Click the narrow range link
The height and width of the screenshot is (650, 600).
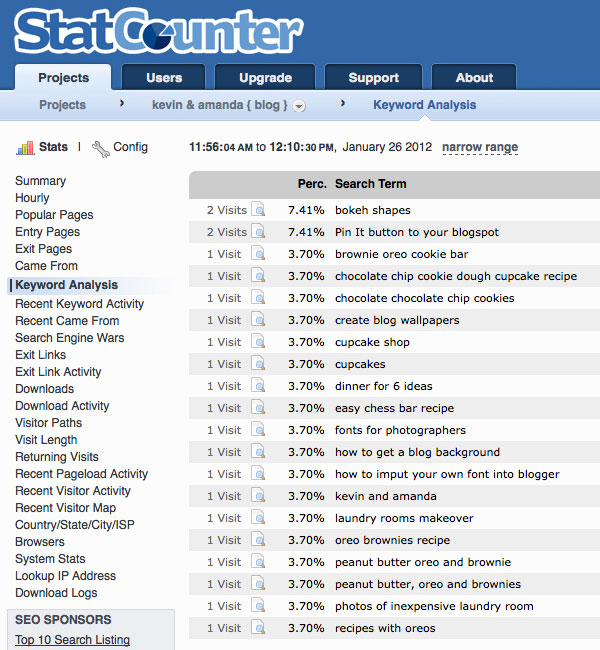[480, 147]
